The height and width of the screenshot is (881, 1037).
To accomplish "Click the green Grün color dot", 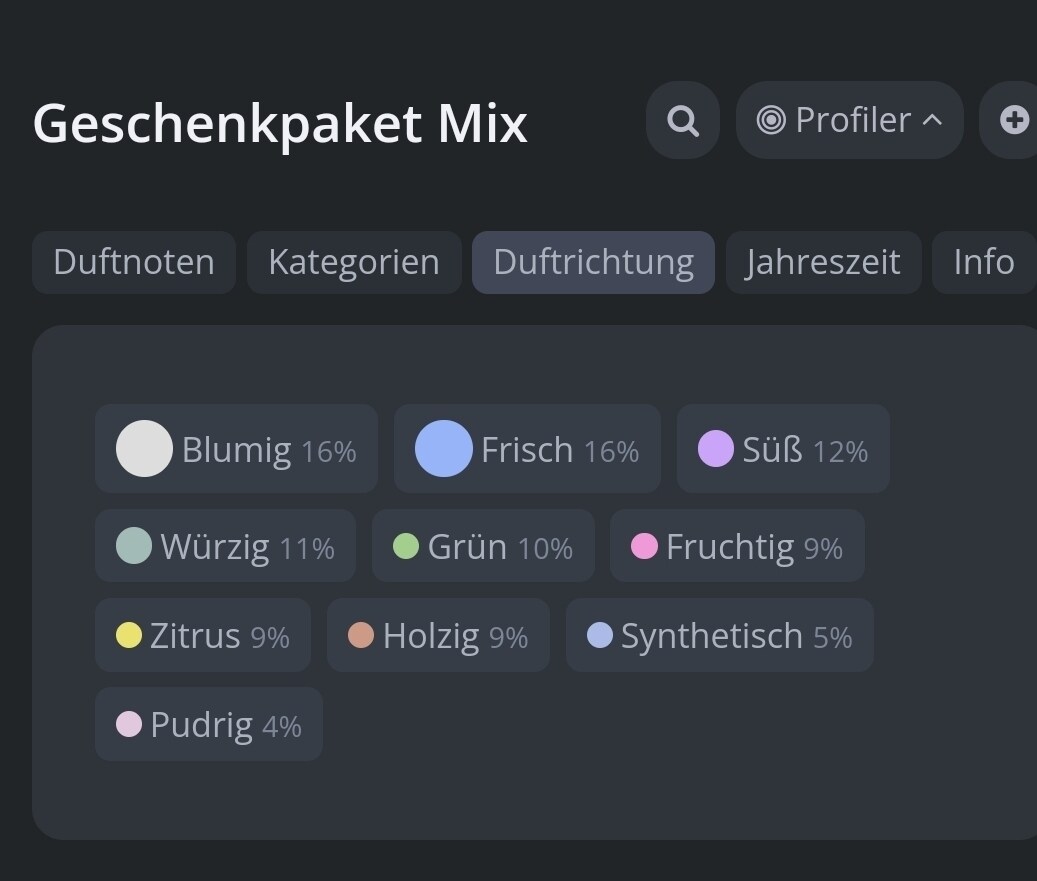I will [406, 546].
